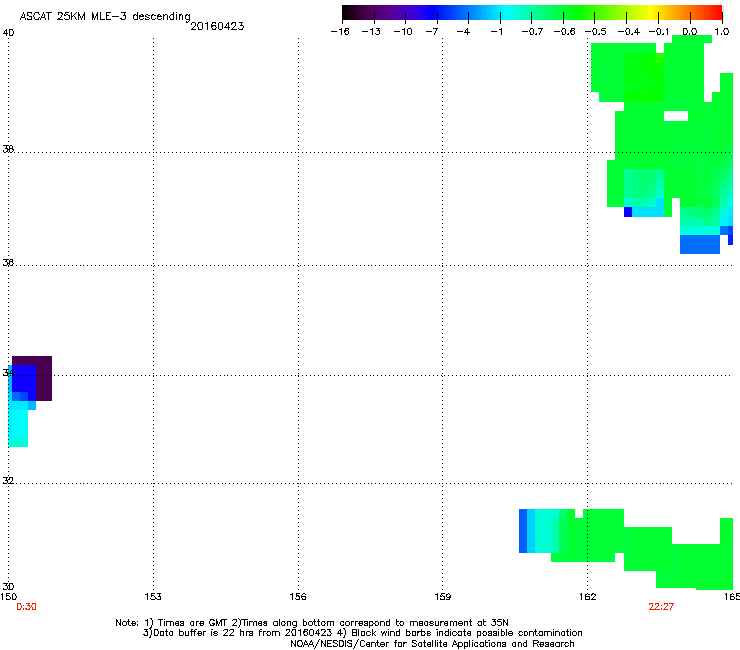Click the -1 colorbar label
Image resolution: width=740 pixels, height=650 pixels.
pos(496,32)
